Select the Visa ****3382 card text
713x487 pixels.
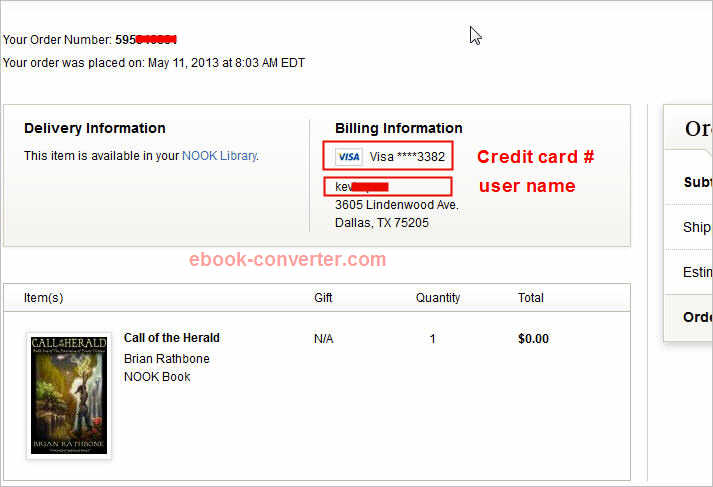click(x=407, y=157)
